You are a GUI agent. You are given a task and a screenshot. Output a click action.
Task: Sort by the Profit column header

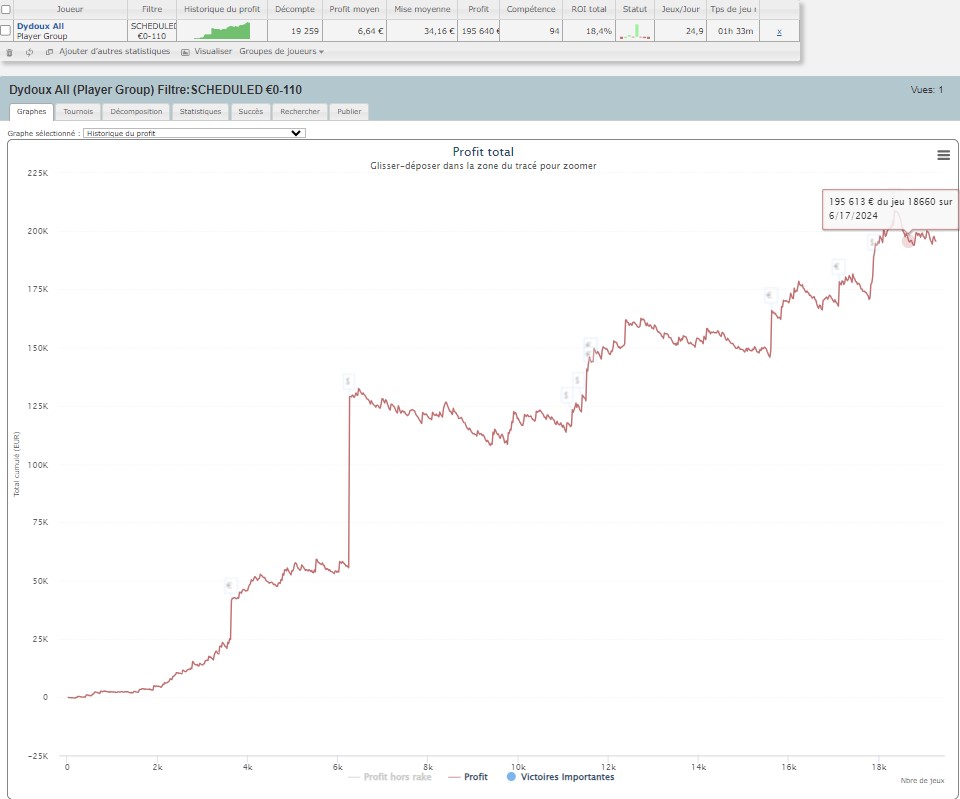[478, 9]
